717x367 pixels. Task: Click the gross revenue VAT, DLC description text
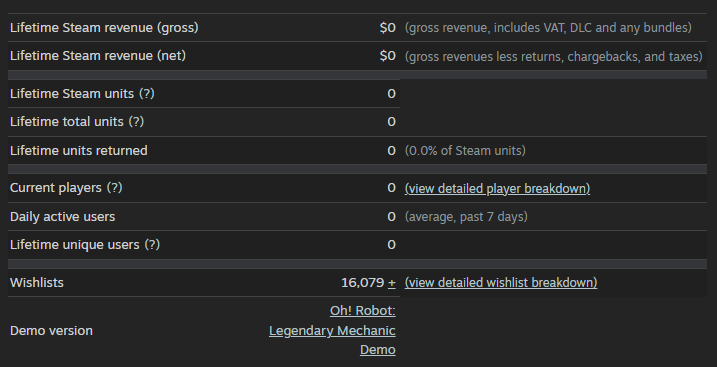548,28
